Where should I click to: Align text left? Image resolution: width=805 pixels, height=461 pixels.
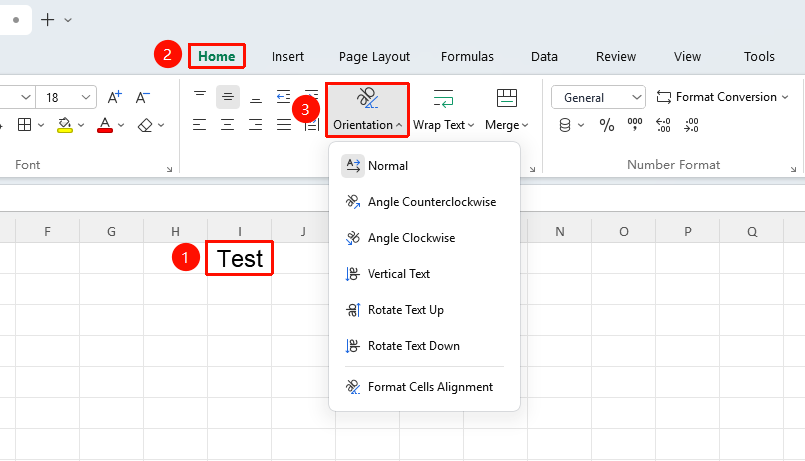(x=200, y=125)
